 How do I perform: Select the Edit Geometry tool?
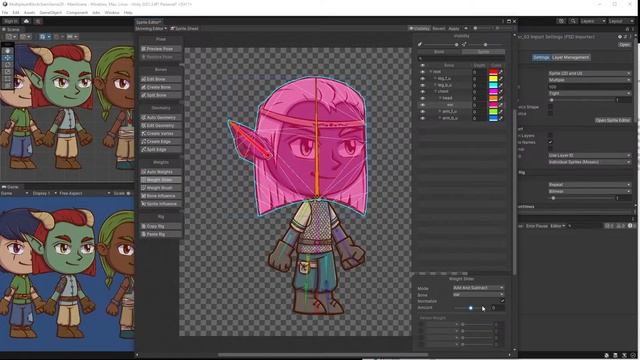coord(161,126)
